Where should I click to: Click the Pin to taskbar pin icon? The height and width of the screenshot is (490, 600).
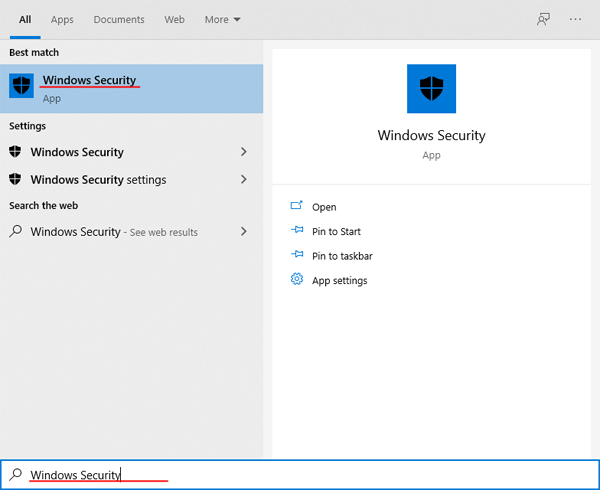coord(297,254)
